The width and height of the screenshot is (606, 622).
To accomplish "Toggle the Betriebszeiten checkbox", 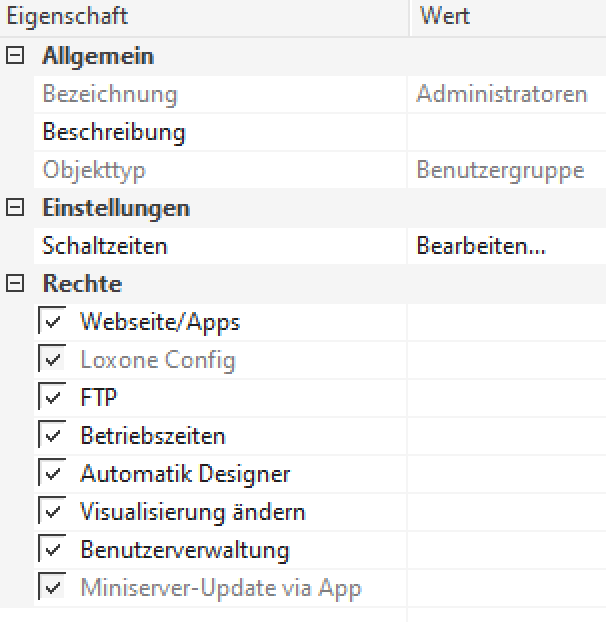I will 52,436.
